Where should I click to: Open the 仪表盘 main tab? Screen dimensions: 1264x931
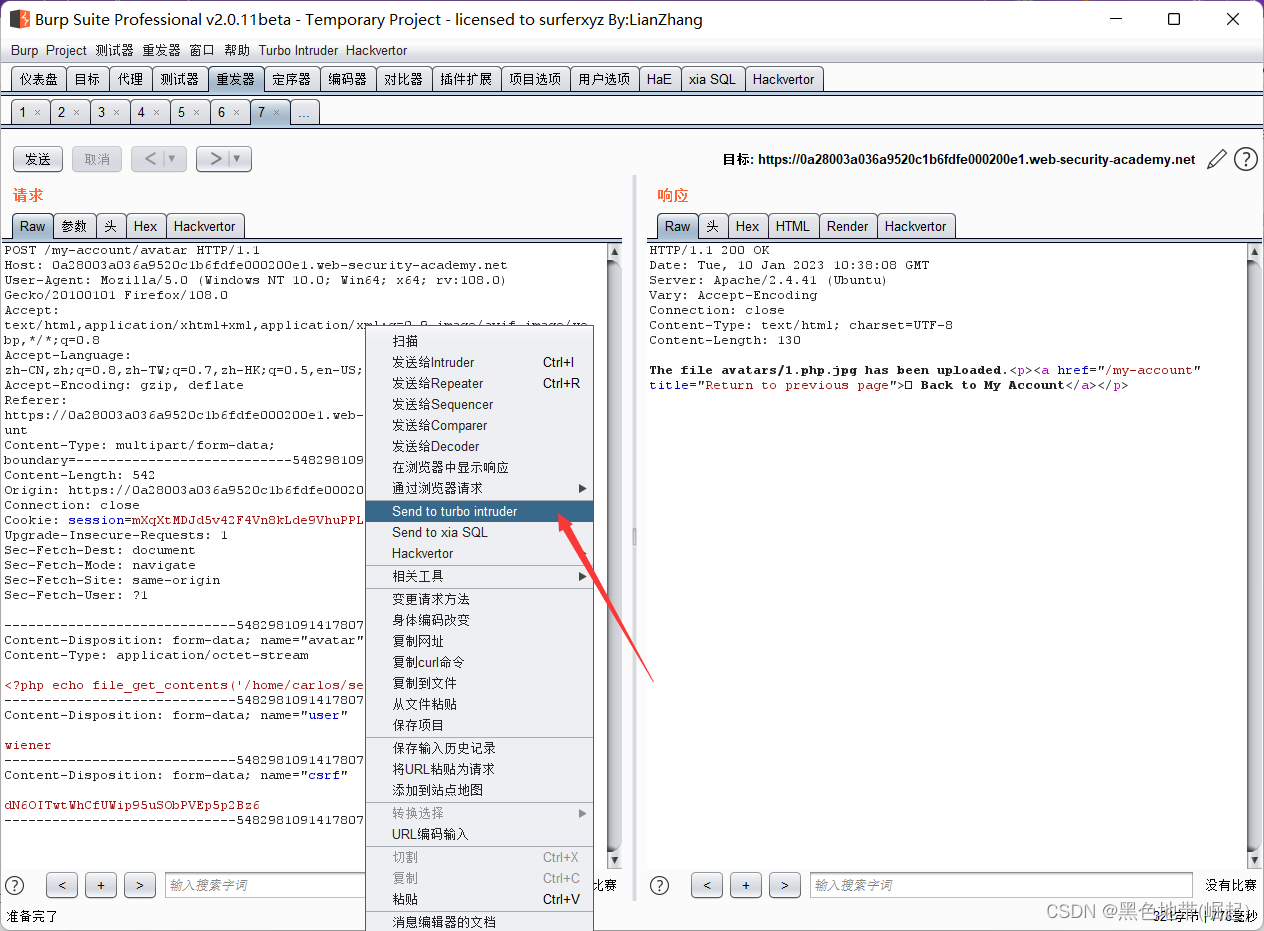pos(39,79)
